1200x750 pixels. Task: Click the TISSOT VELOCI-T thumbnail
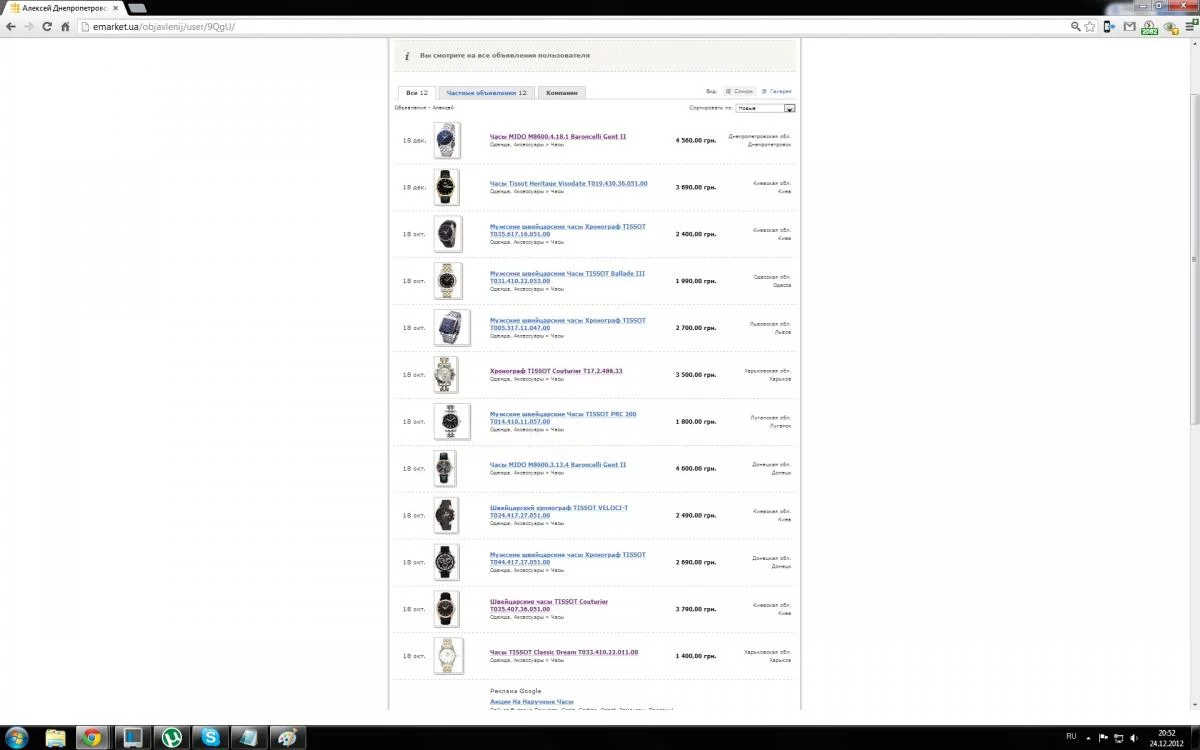(447, 515)
